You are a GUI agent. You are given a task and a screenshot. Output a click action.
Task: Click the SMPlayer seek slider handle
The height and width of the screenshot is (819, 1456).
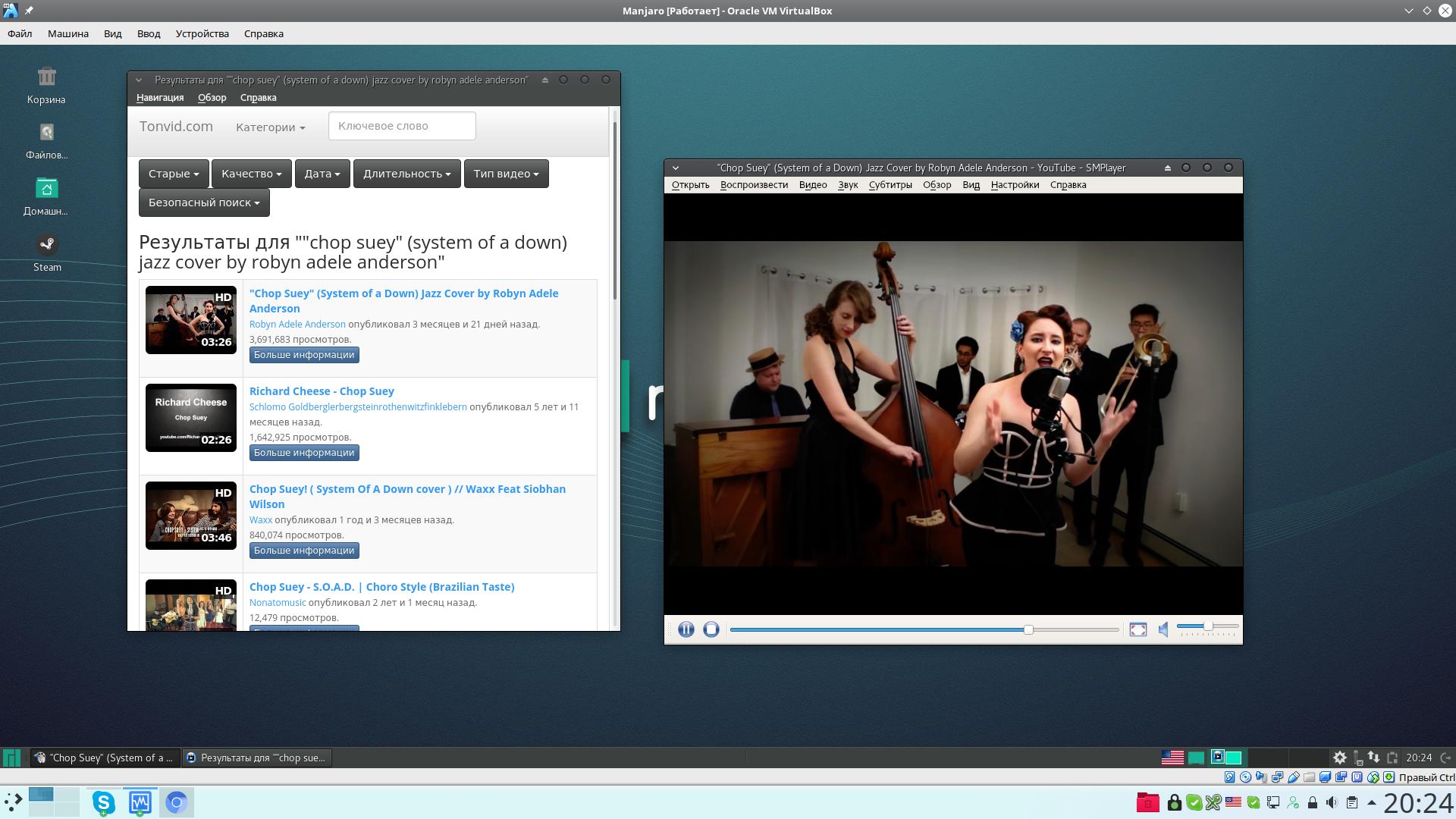point(1028,629)
